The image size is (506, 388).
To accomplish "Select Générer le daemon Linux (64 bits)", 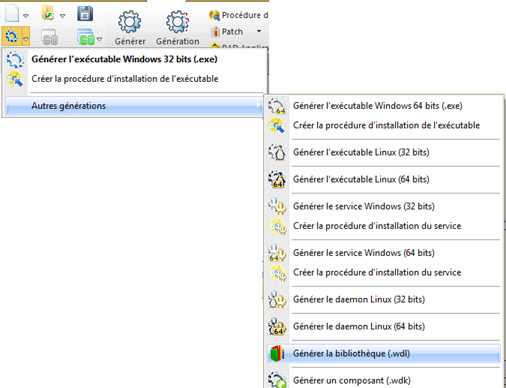I will coord(359,326).
